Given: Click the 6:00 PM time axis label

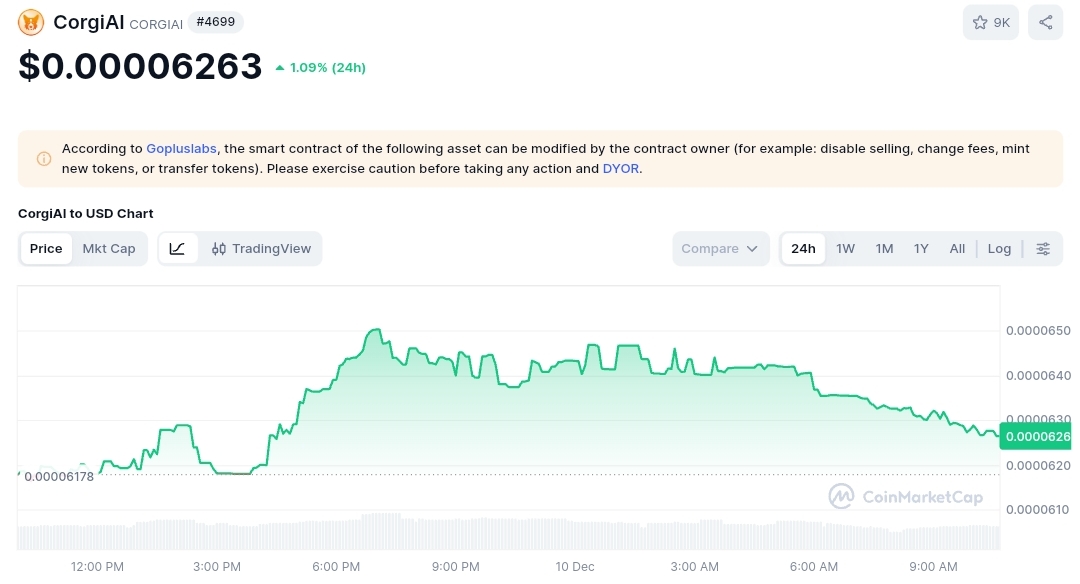Looking at the screenshot, I should coord(335,567).
